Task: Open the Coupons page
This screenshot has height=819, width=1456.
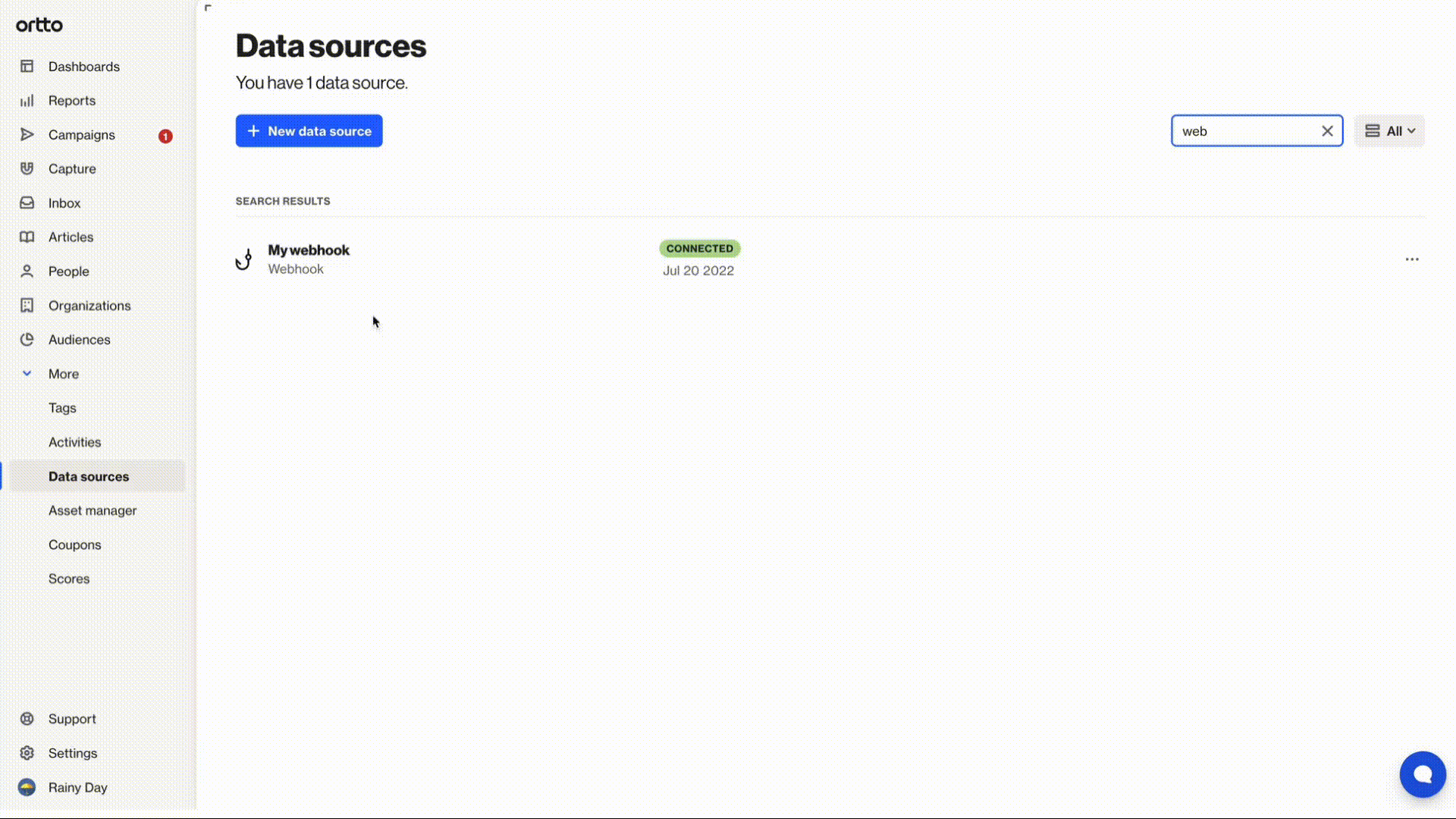Action: (74, 544)
